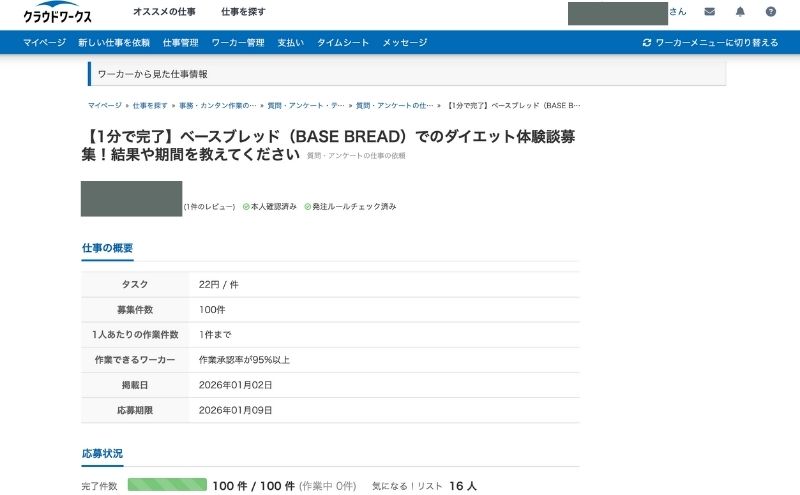Click the refresh icon beside ワーカーメニューに切り替える
This screenshot has height=495, width=800.
click(647, 42)
